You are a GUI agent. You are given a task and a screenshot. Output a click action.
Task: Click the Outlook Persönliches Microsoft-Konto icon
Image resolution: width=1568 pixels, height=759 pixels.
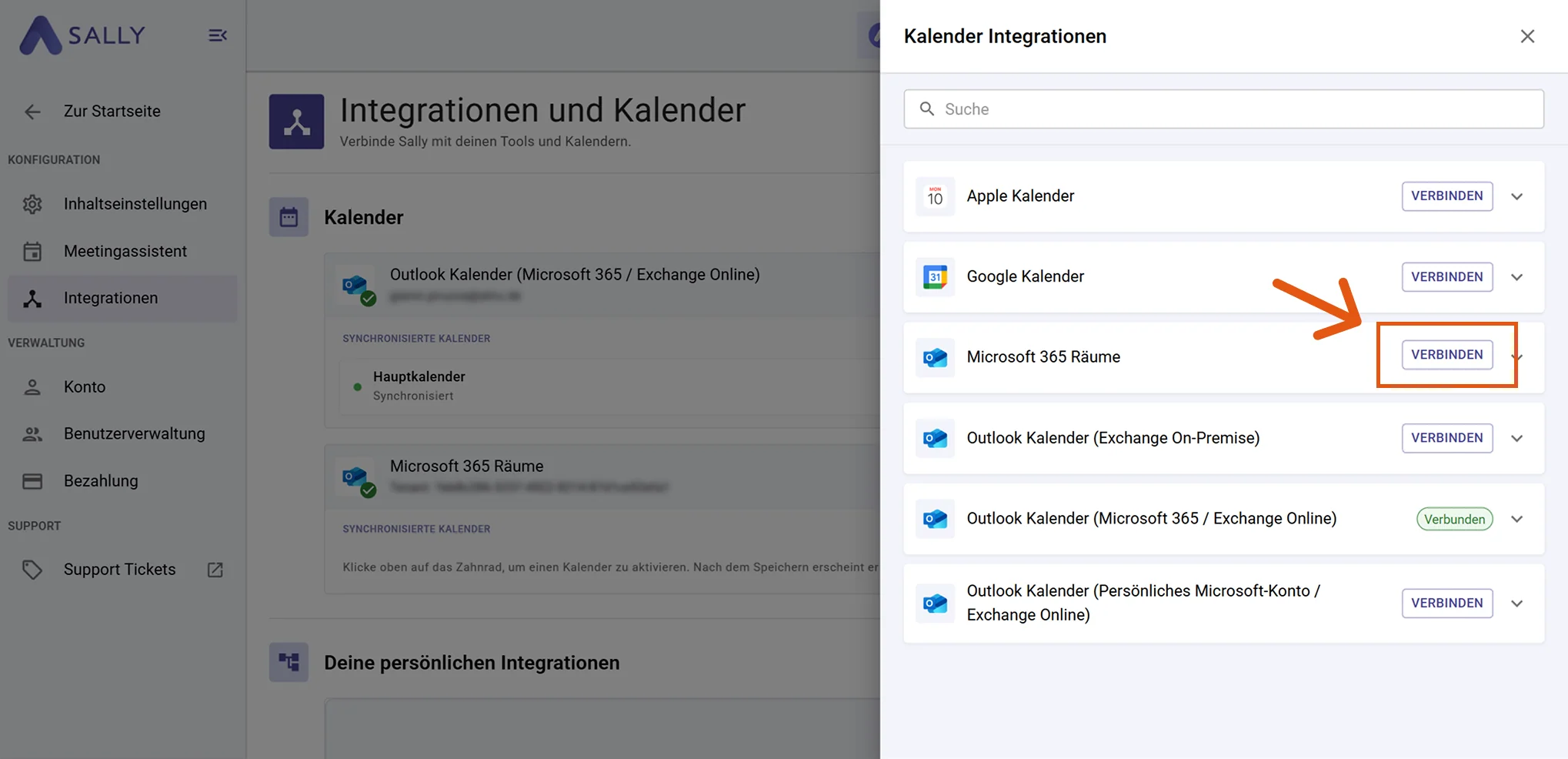935,603
